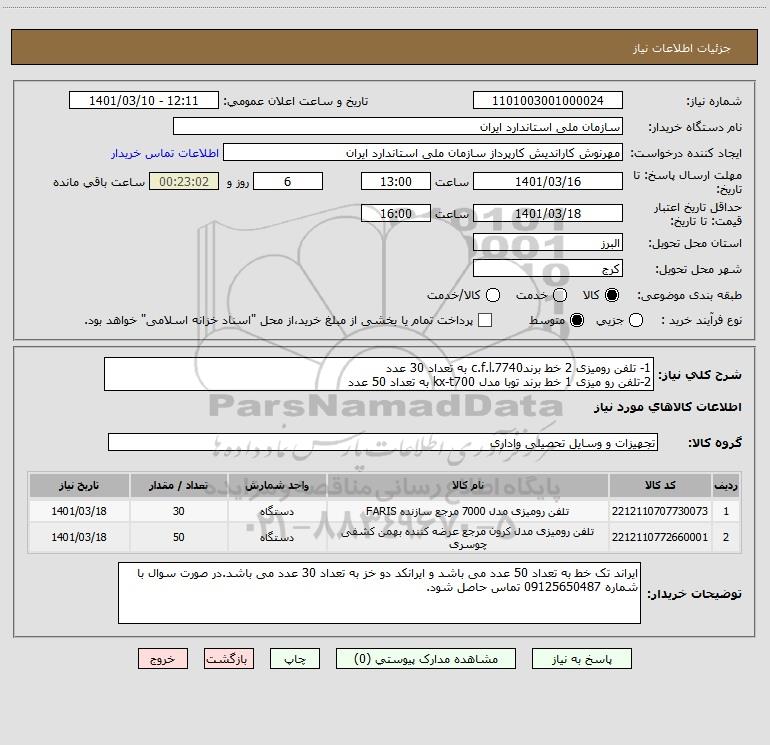Click the تاریخ نیاز column header
Screen dimensions: 770x745
pyautogui.click(x=79, y=485)
